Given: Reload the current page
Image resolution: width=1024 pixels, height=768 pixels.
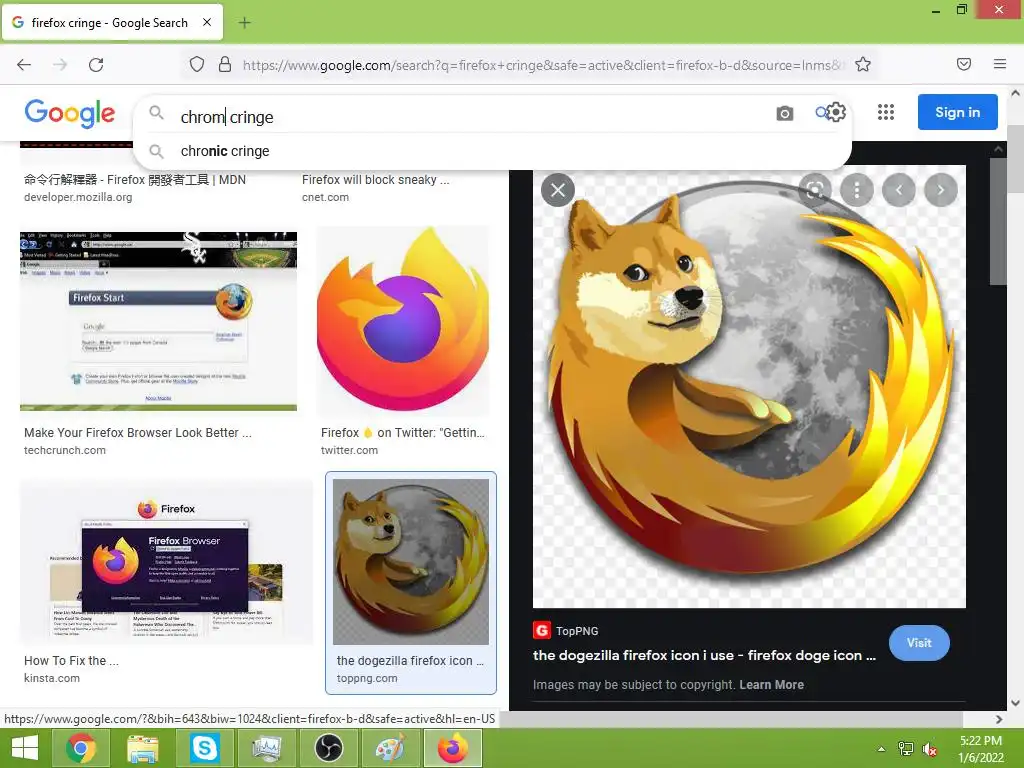Looking at the screenshot, I should coord(96,65).
